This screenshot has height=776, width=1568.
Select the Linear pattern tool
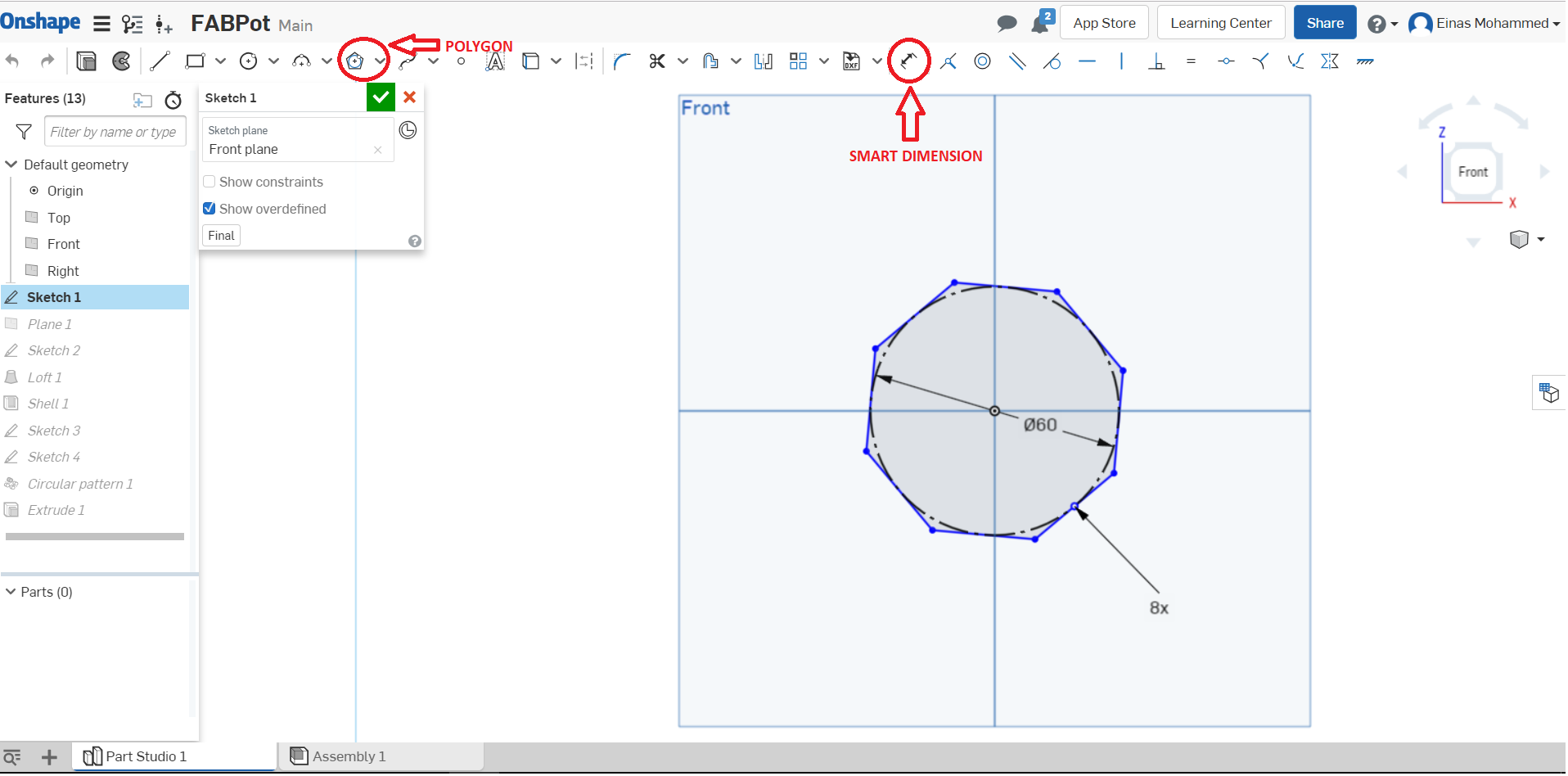pos(798,61)
